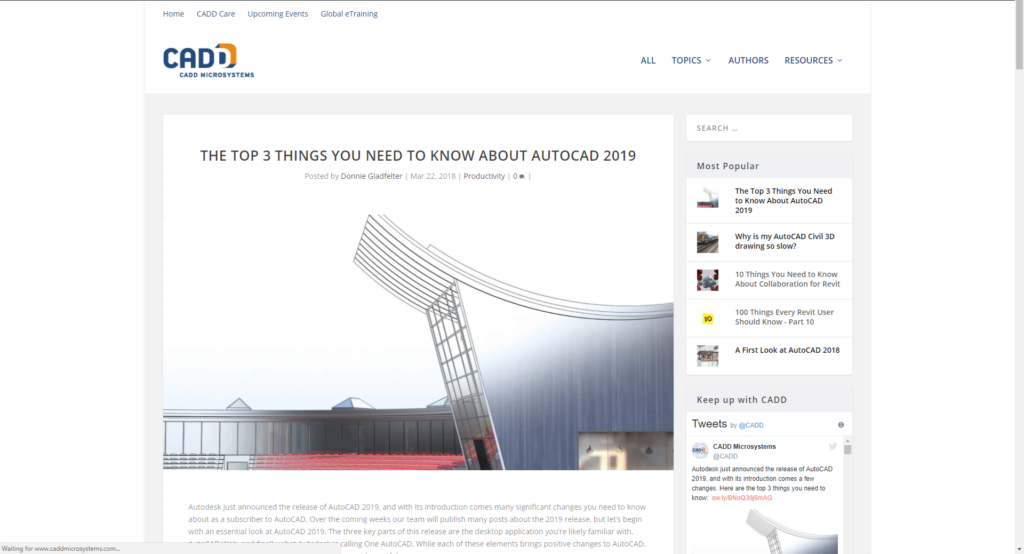This screenshot has height=554, width=1024.
Task: Click the info icon in Tweets header
Action: tap(840, 425)
